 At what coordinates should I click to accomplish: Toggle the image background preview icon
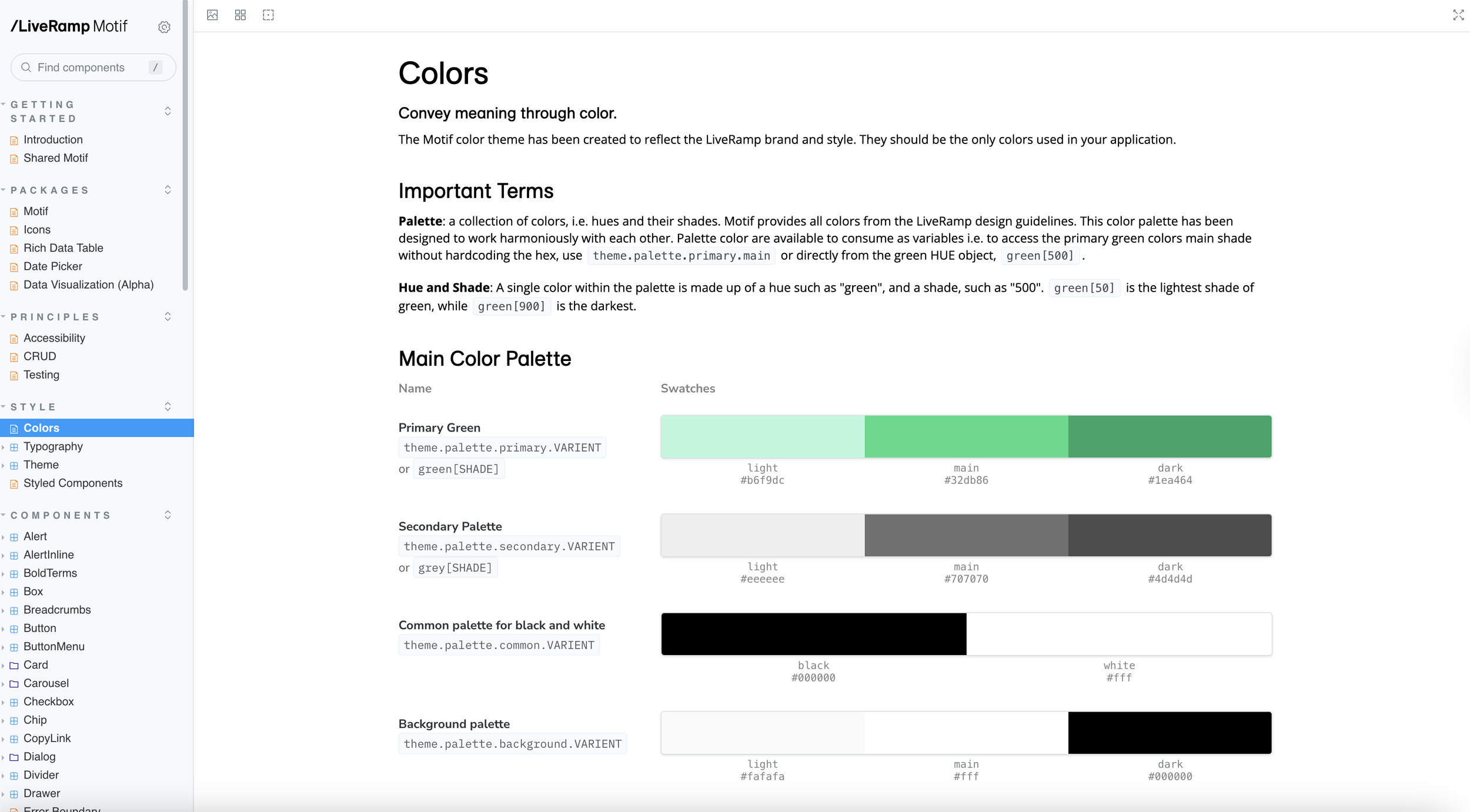tap(212, 15)
